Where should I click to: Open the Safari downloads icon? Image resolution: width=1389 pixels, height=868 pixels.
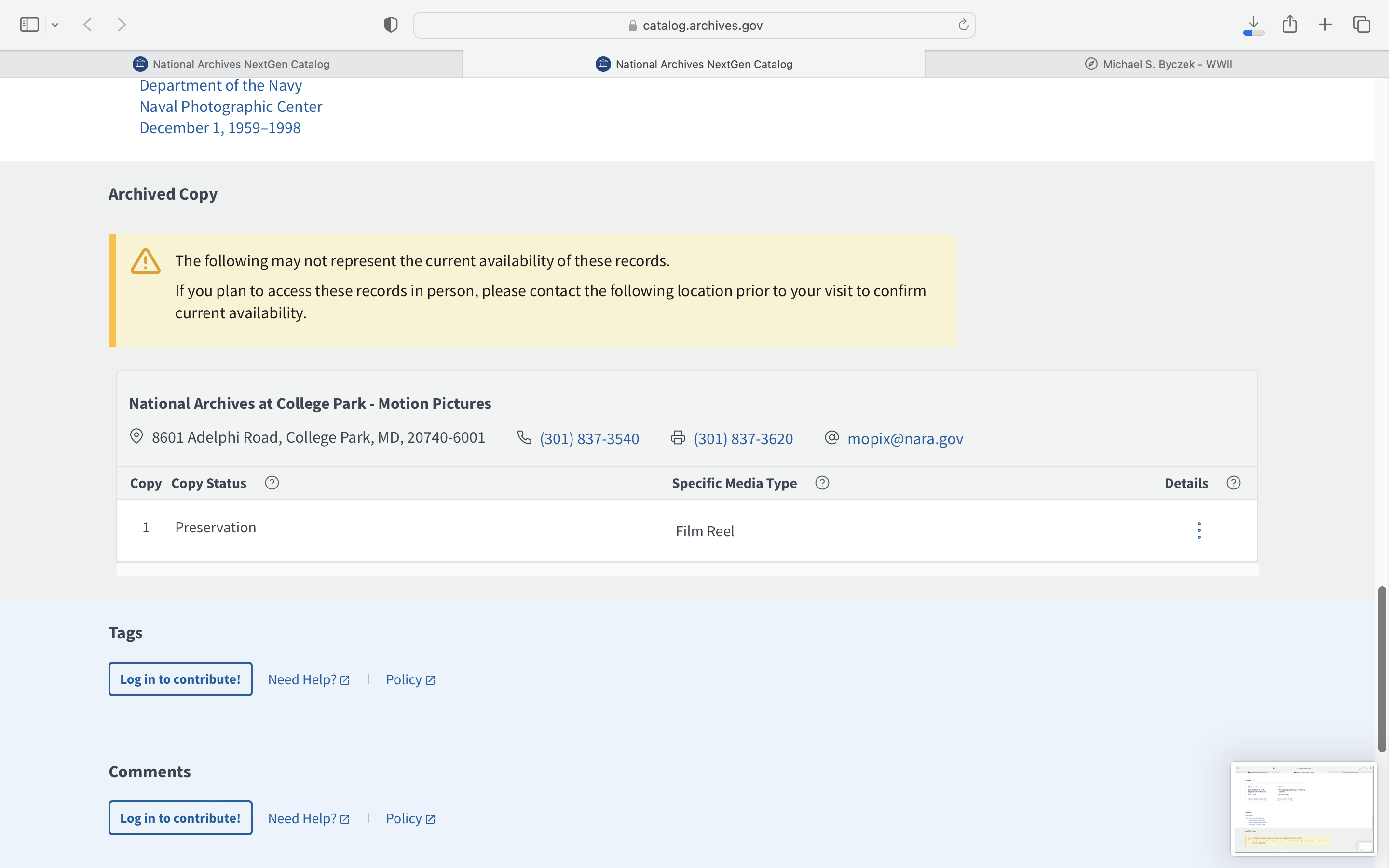pos(1253,25)
